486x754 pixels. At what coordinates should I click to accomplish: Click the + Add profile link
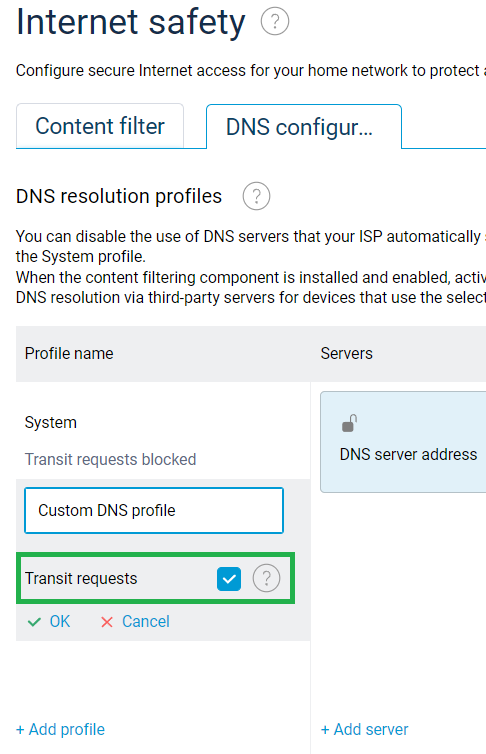[60, 729]
